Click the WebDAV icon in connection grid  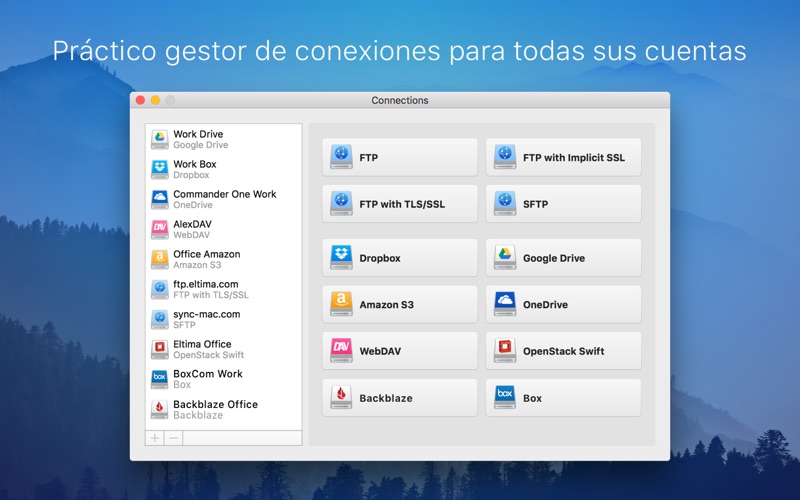(x=342, y=351)
